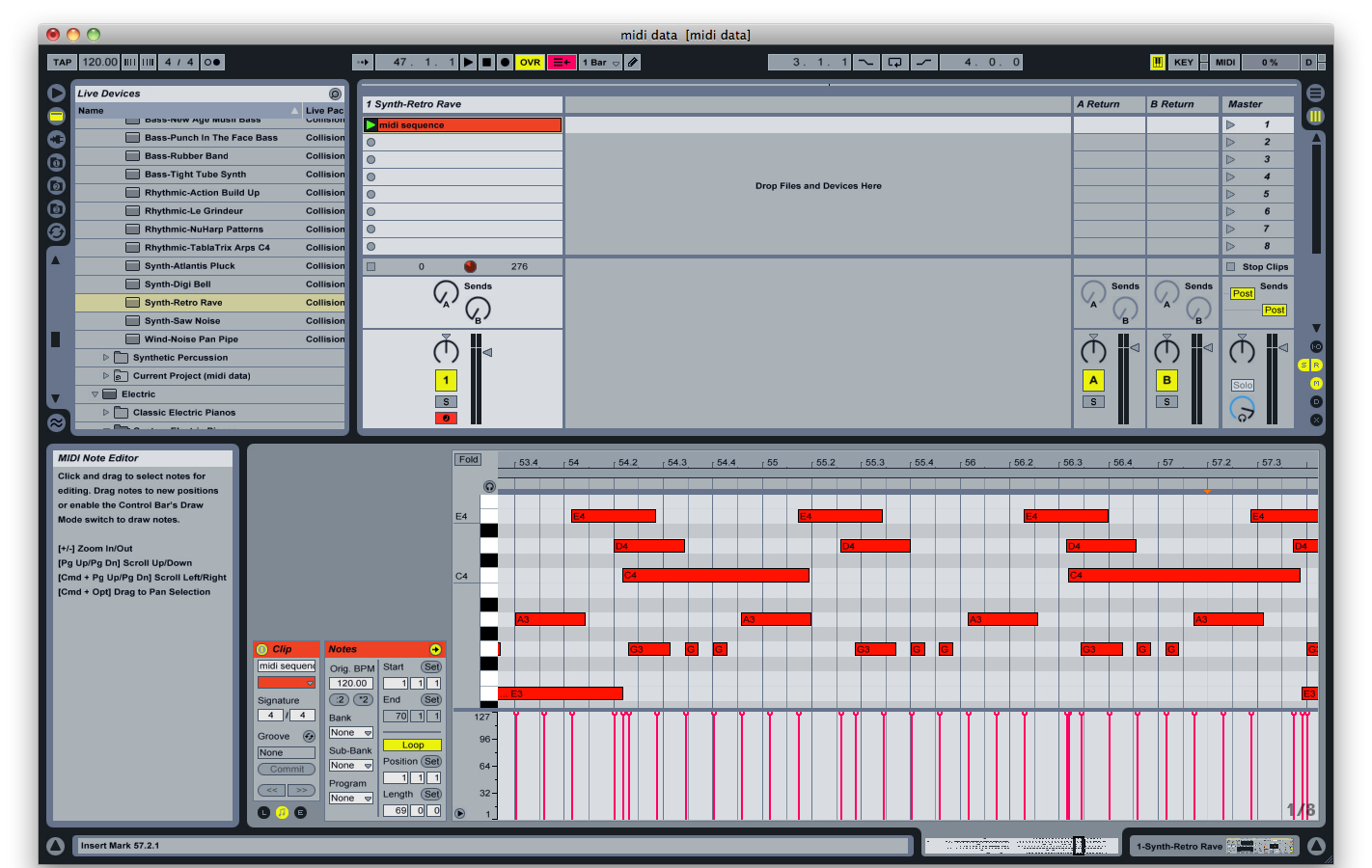Toggle the A Return activator button
This screenshot has width=1372, height=868.
click(x=1093, y=380)
